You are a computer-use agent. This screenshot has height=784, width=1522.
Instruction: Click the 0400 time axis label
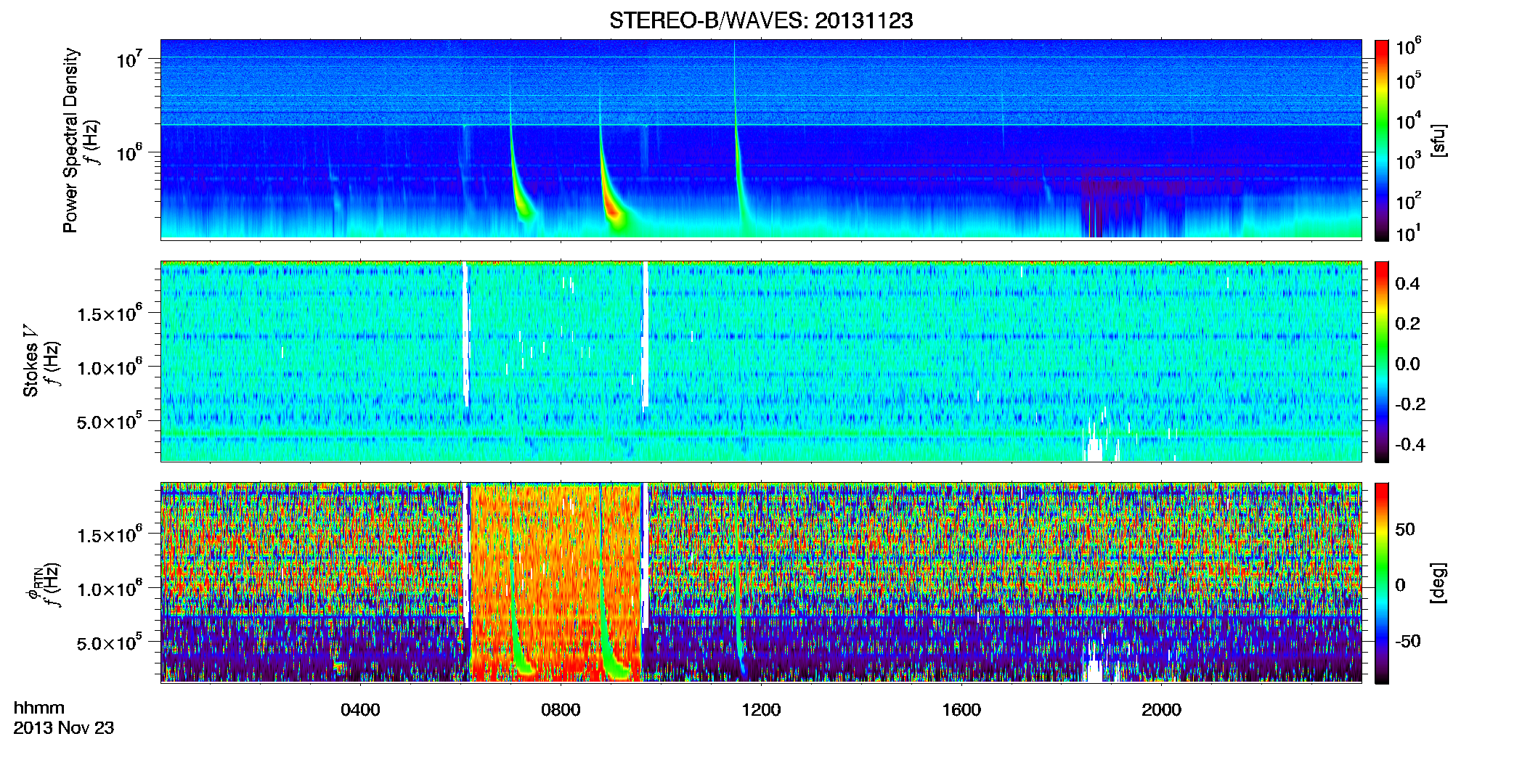(x=360, y=710)
